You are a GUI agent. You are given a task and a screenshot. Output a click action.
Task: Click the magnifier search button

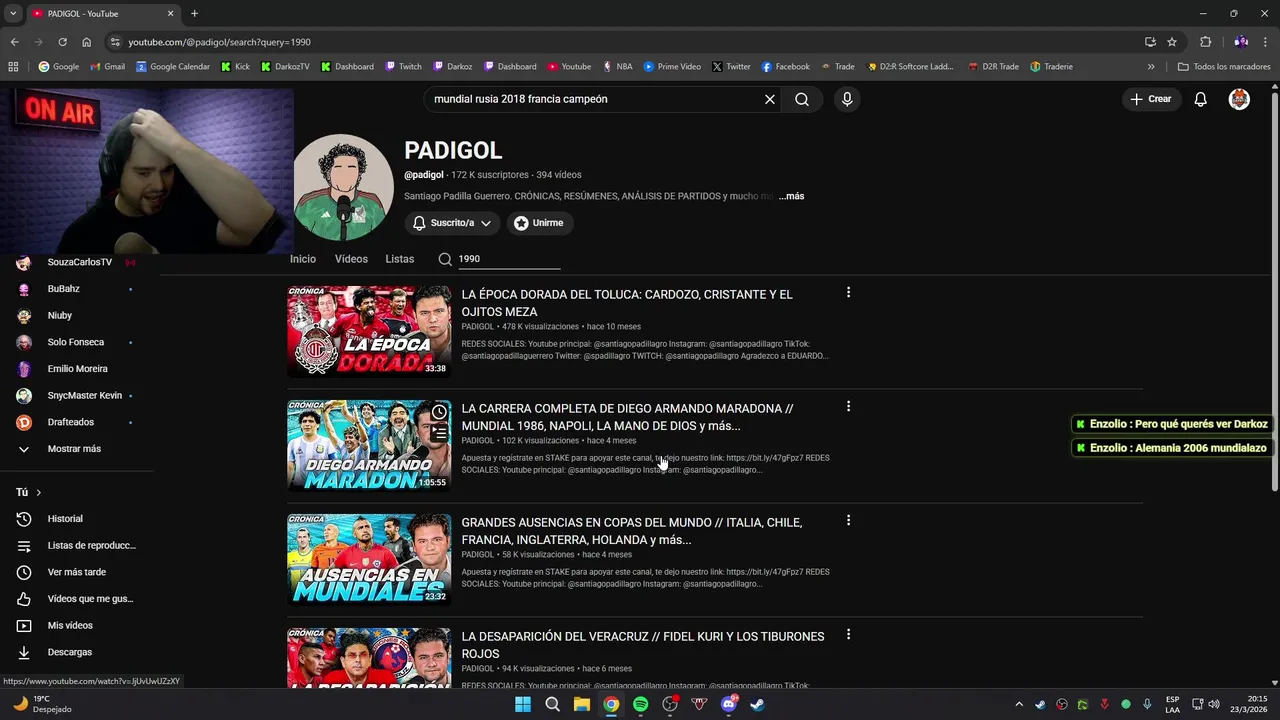802,99
